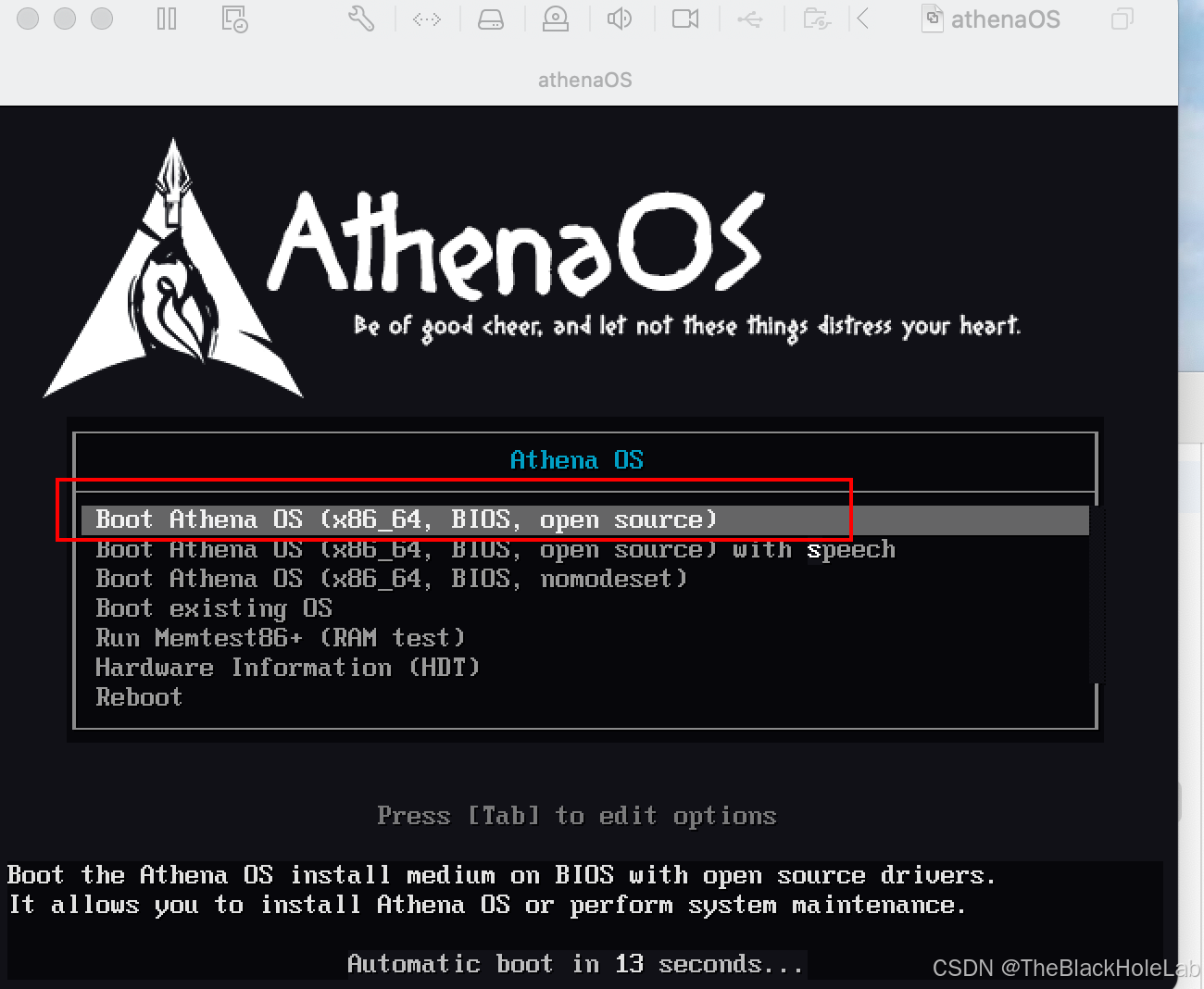Viewport: 1204px width, 989px height.
Task: Collapse toolbar device icons chevron
Action: click(863, 19)
